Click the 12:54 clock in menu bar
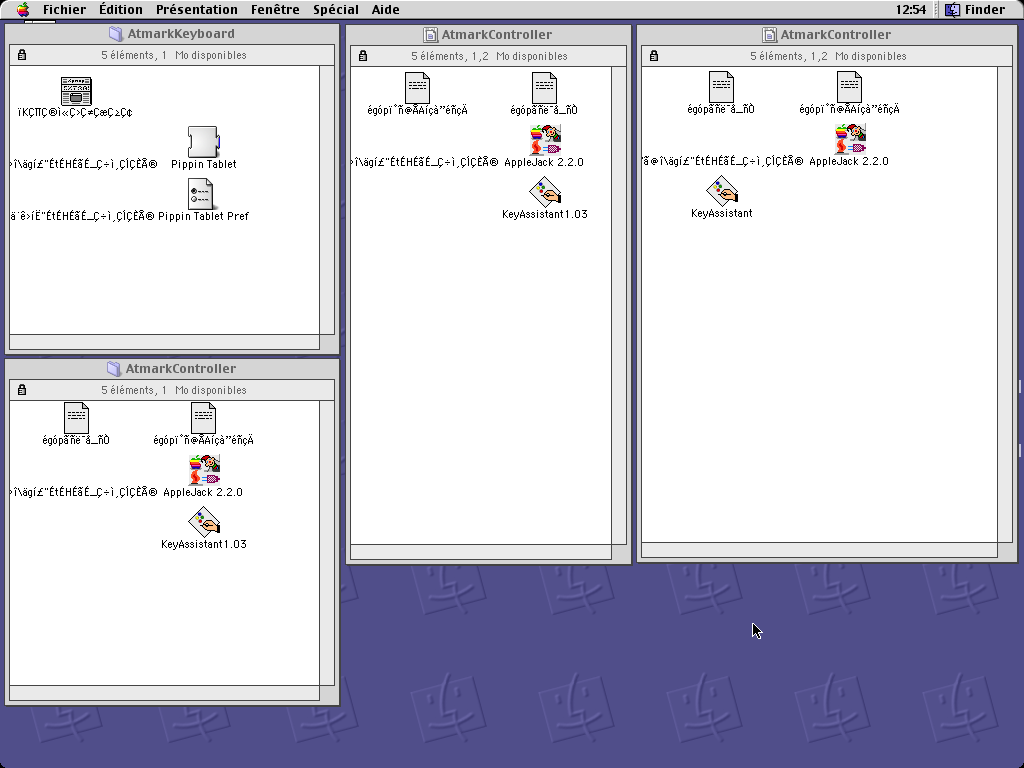1024x768 pixels. pos(910,9)
